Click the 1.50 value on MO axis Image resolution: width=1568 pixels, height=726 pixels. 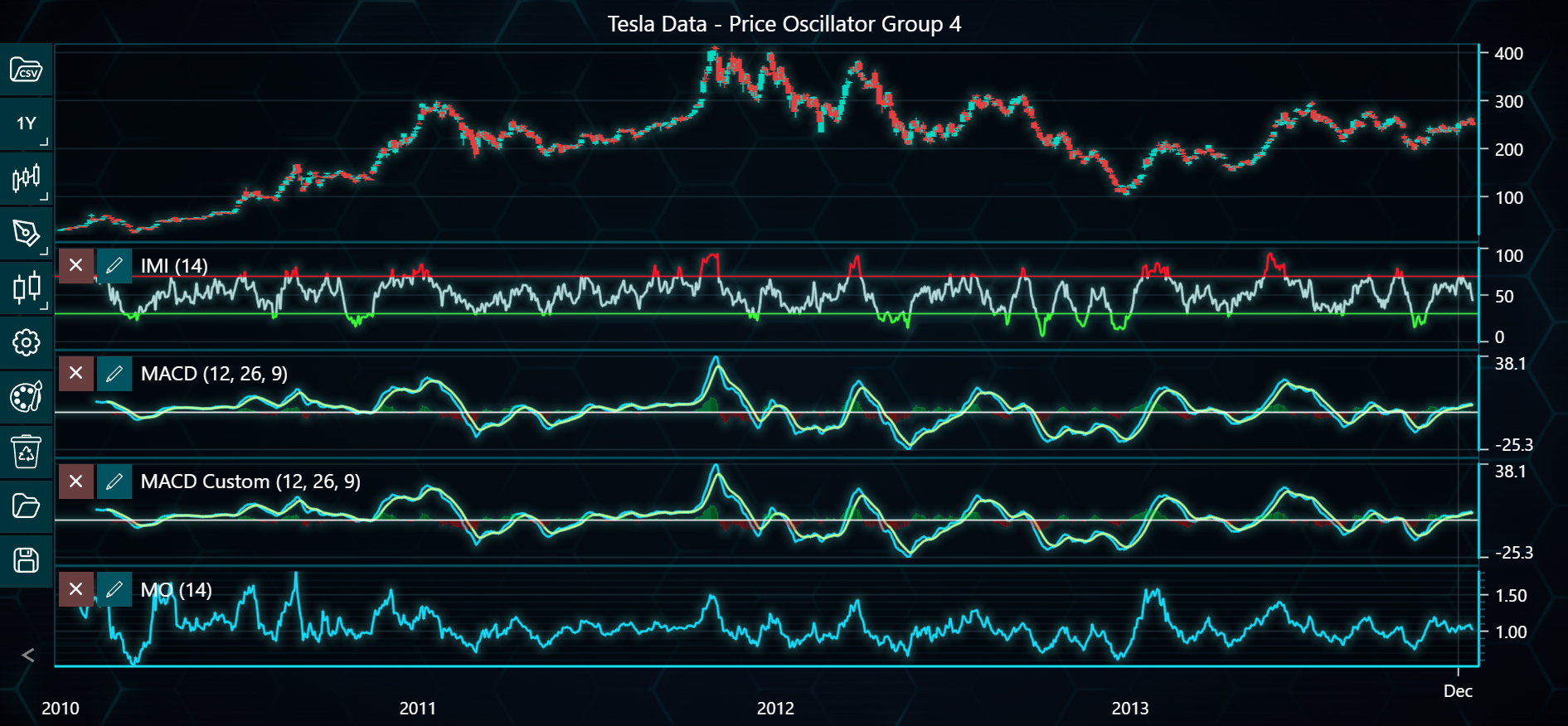coord(1511,596)
